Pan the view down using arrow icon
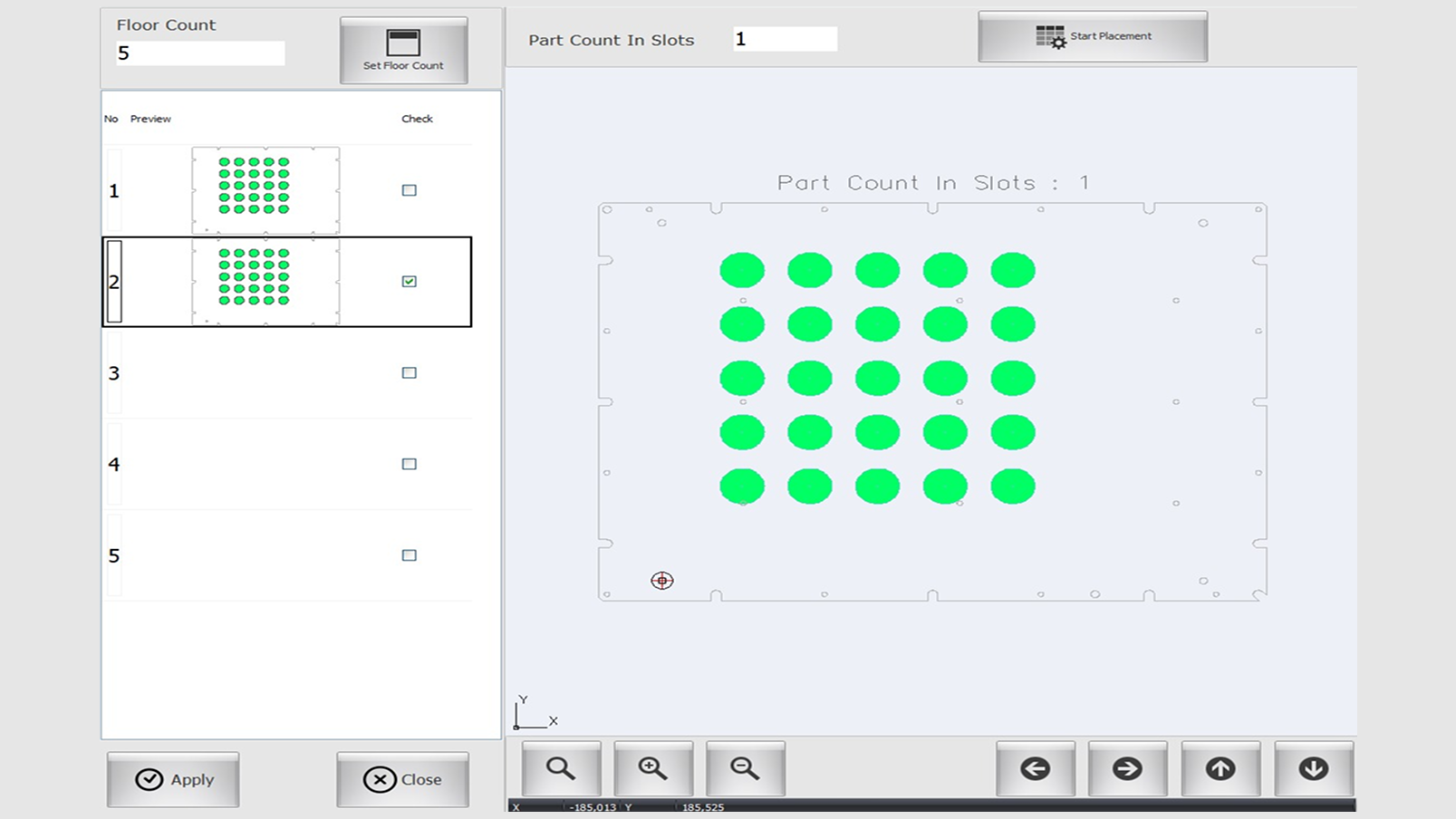 coord(1315,767)
